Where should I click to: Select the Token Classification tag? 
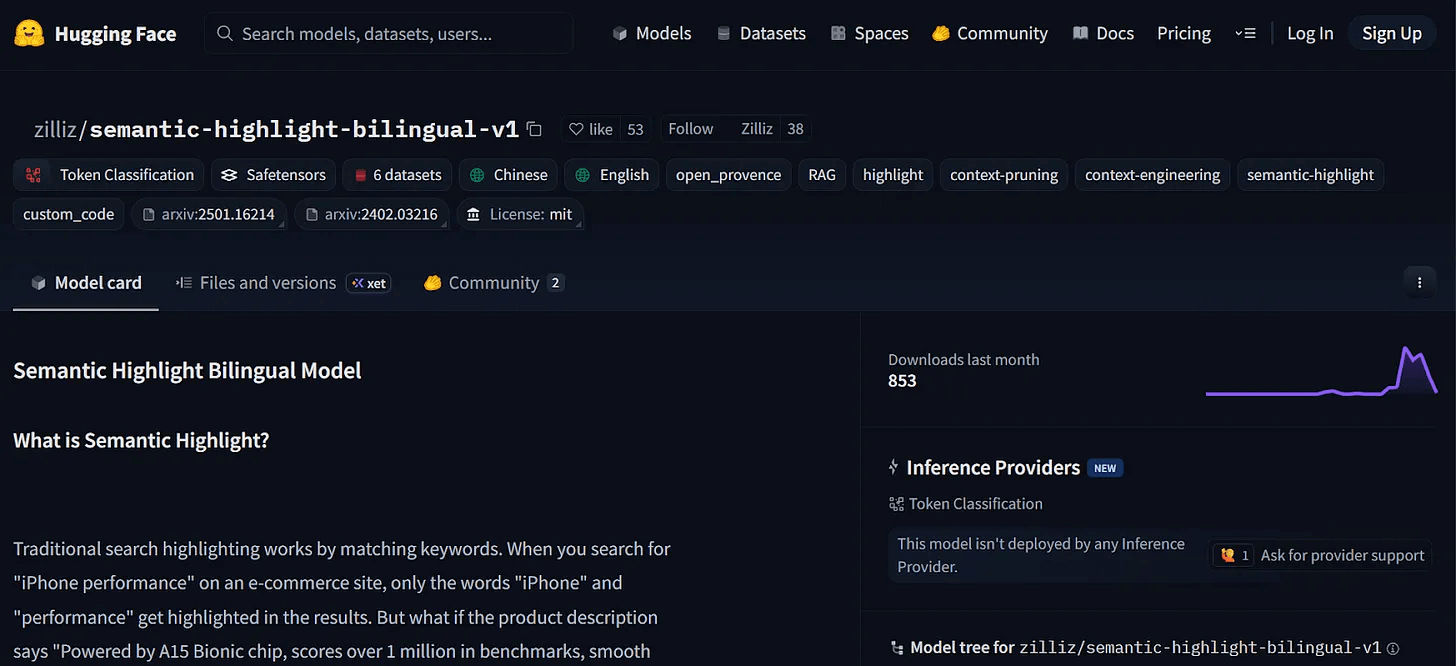tap(109, 174)
